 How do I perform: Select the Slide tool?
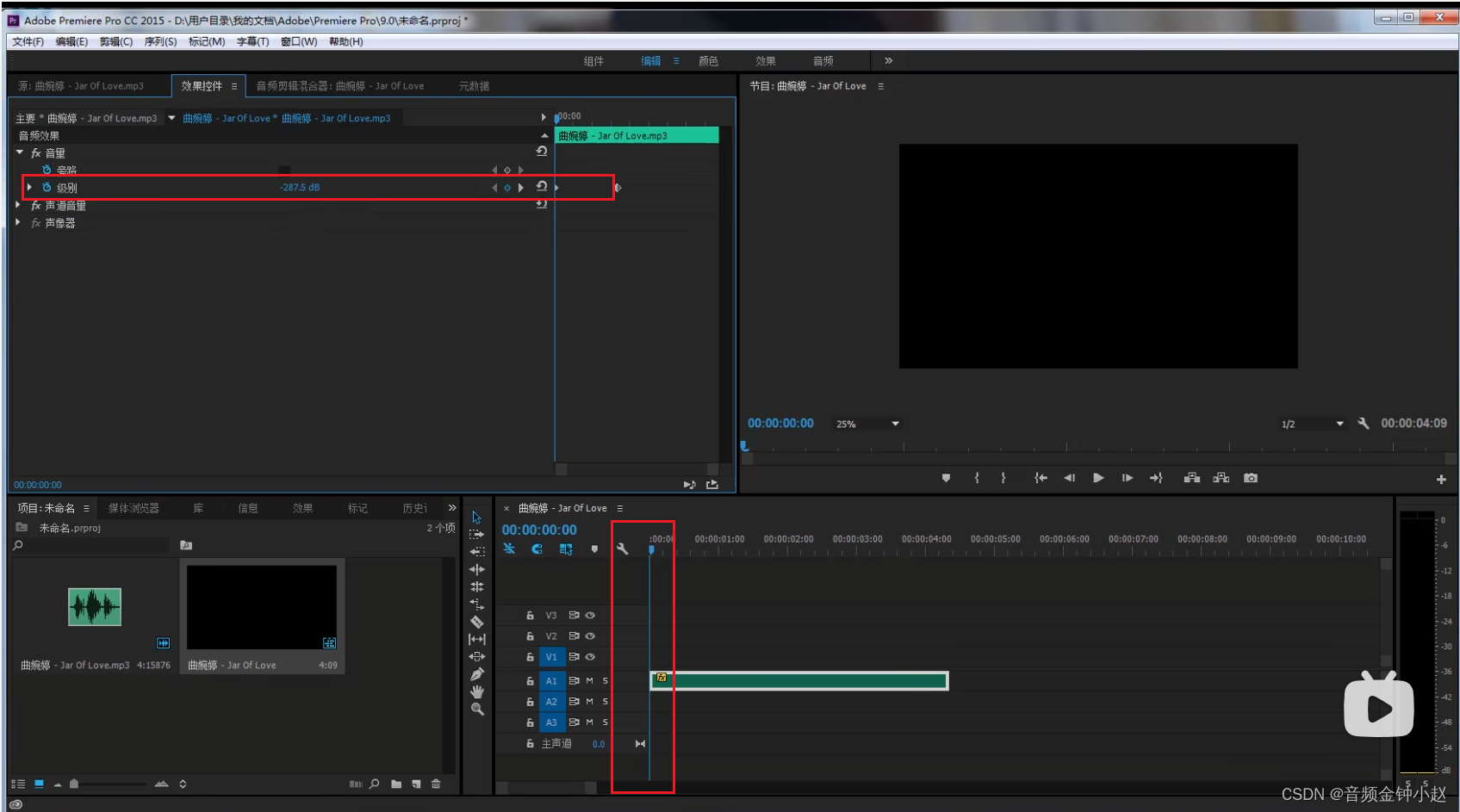point(476,656)
